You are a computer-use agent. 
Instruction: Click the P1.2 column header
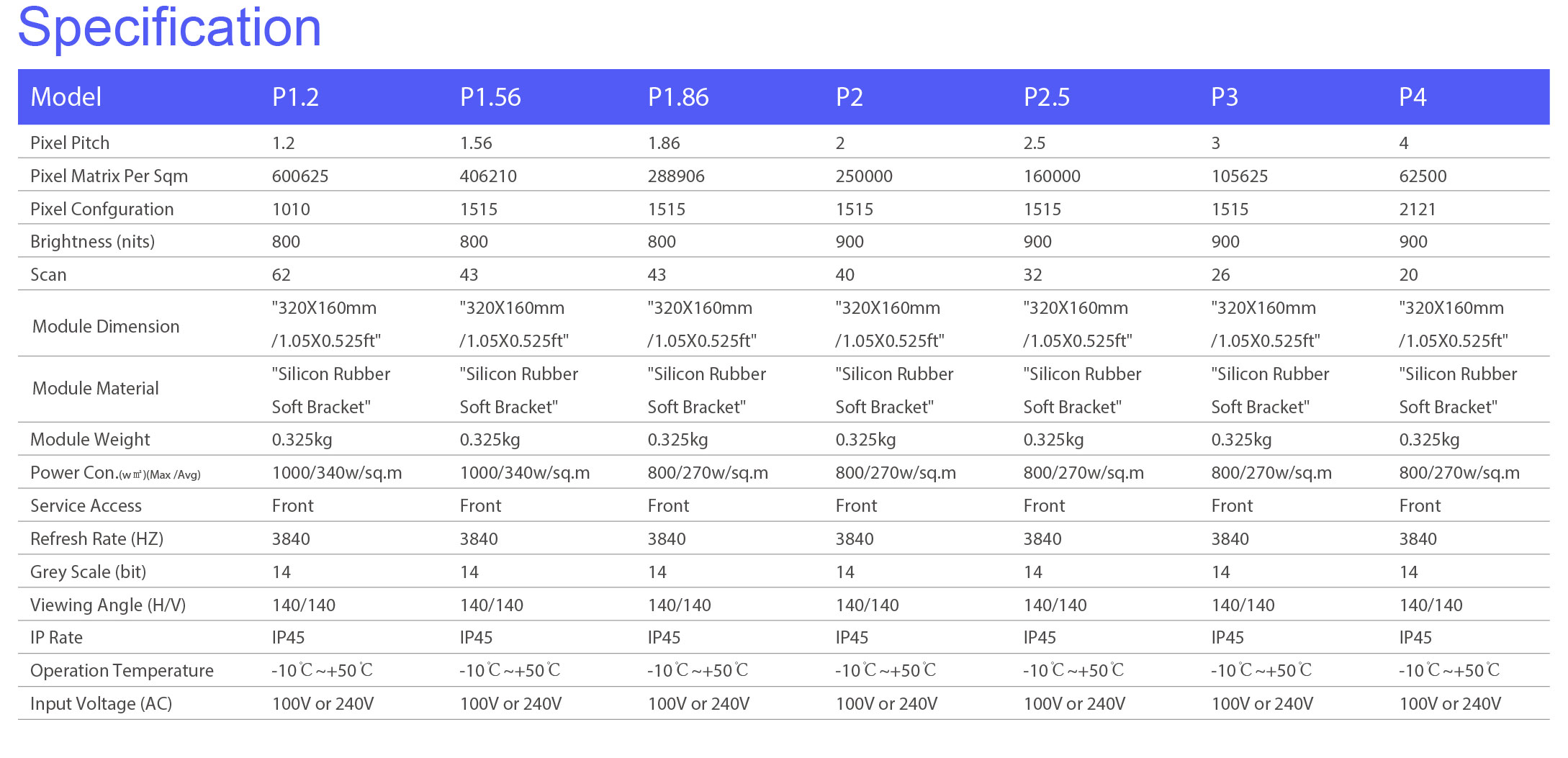[x=295, y=97]
